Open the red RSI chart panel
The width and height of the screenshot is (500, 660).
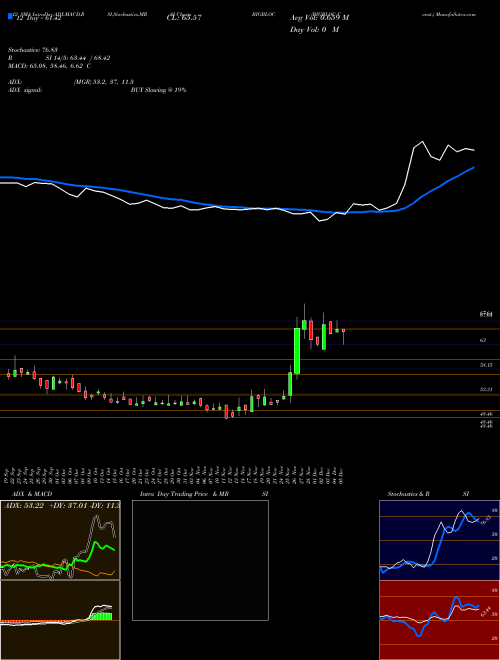pyautogui.click(x=439, y=620)
